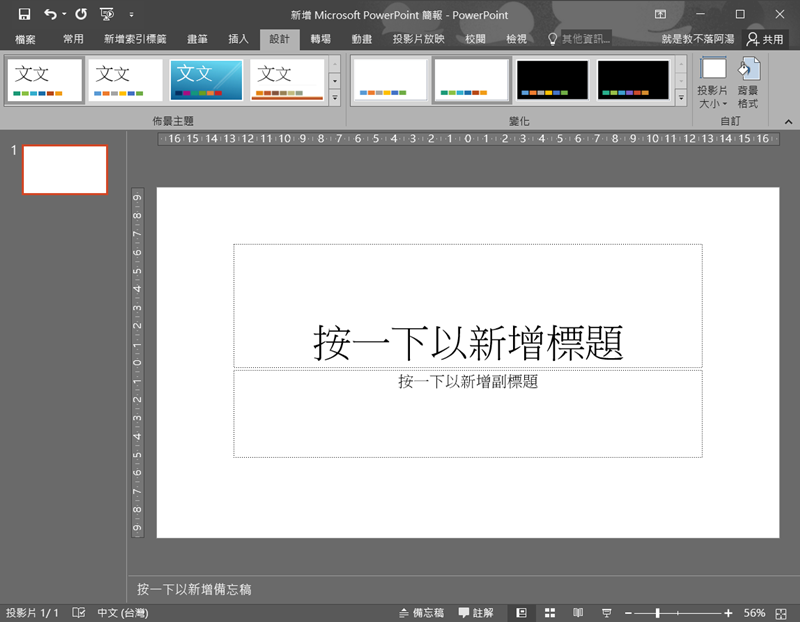Collapse the ribbon with the chevron arrow

pos(787,120)
